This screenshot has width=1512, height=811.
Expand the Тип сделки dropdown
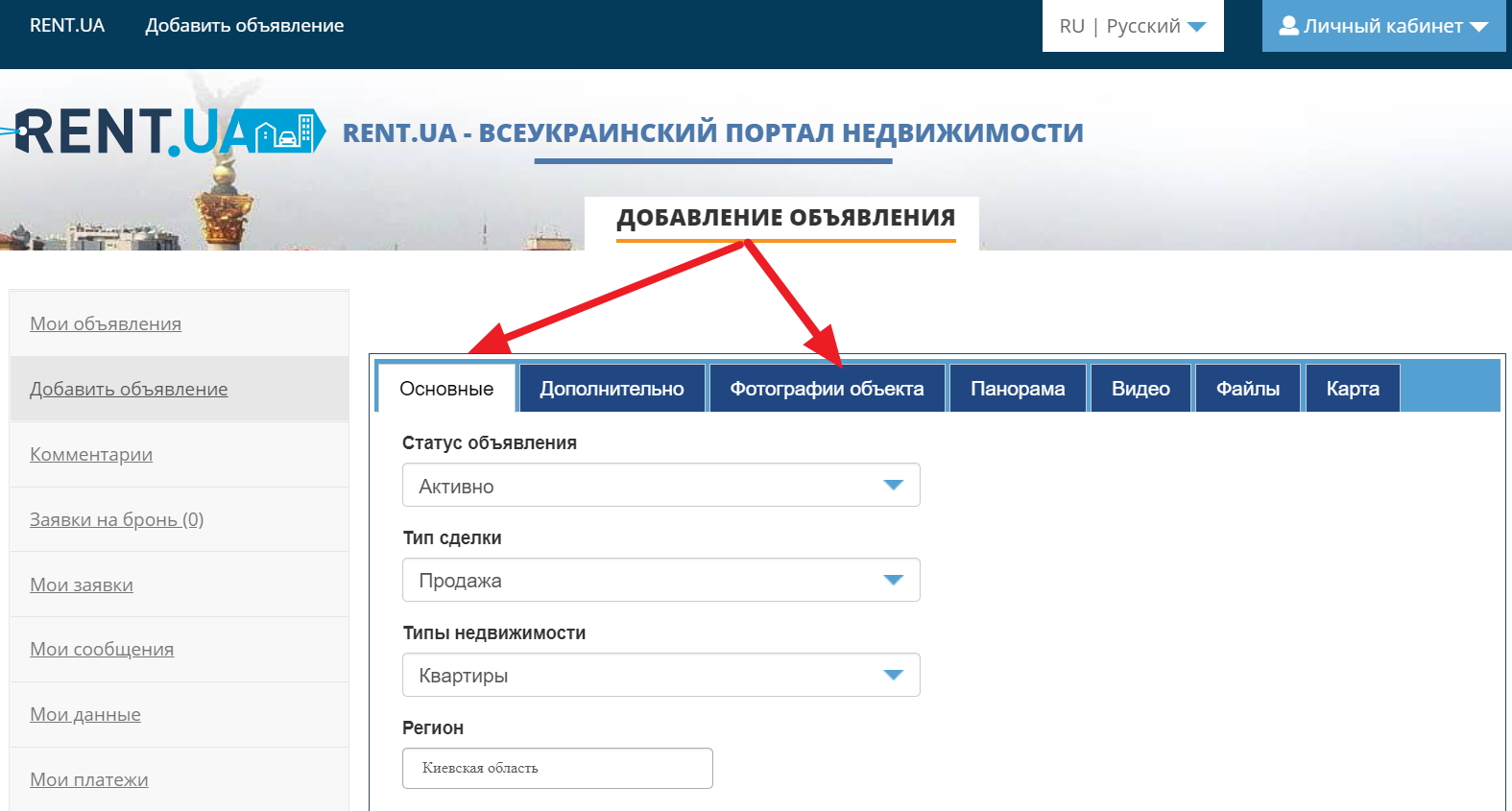click(x=660, y=581)
